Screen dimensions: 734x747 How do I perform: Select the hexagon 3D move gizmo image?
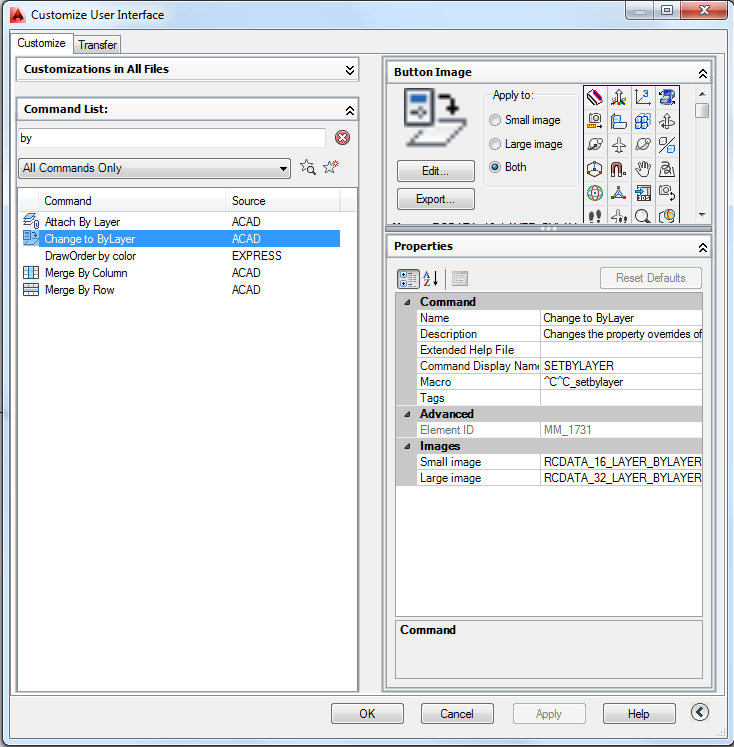(x=595, y=169)
